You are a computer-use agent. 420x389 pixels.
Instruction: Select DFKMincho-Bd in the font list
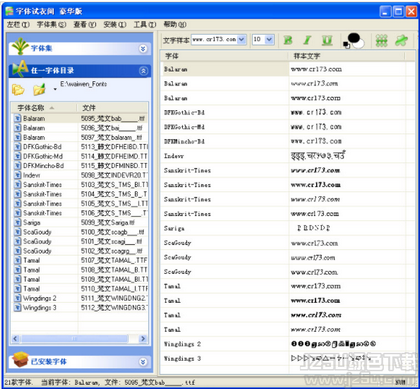click(x=43, y=166)
